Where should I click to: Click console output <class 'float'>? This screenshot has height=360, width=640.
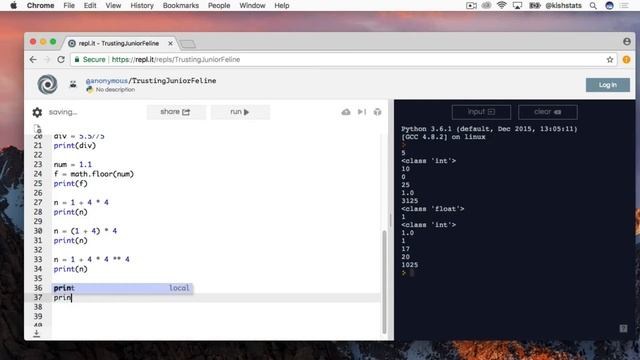coord(433,209)
